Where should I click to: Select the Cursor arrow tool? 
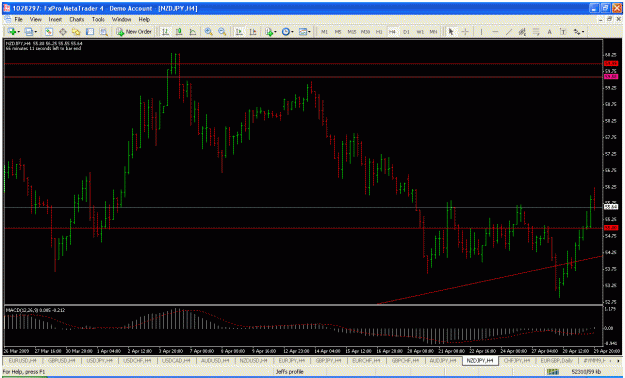click(x=451, y=32)
